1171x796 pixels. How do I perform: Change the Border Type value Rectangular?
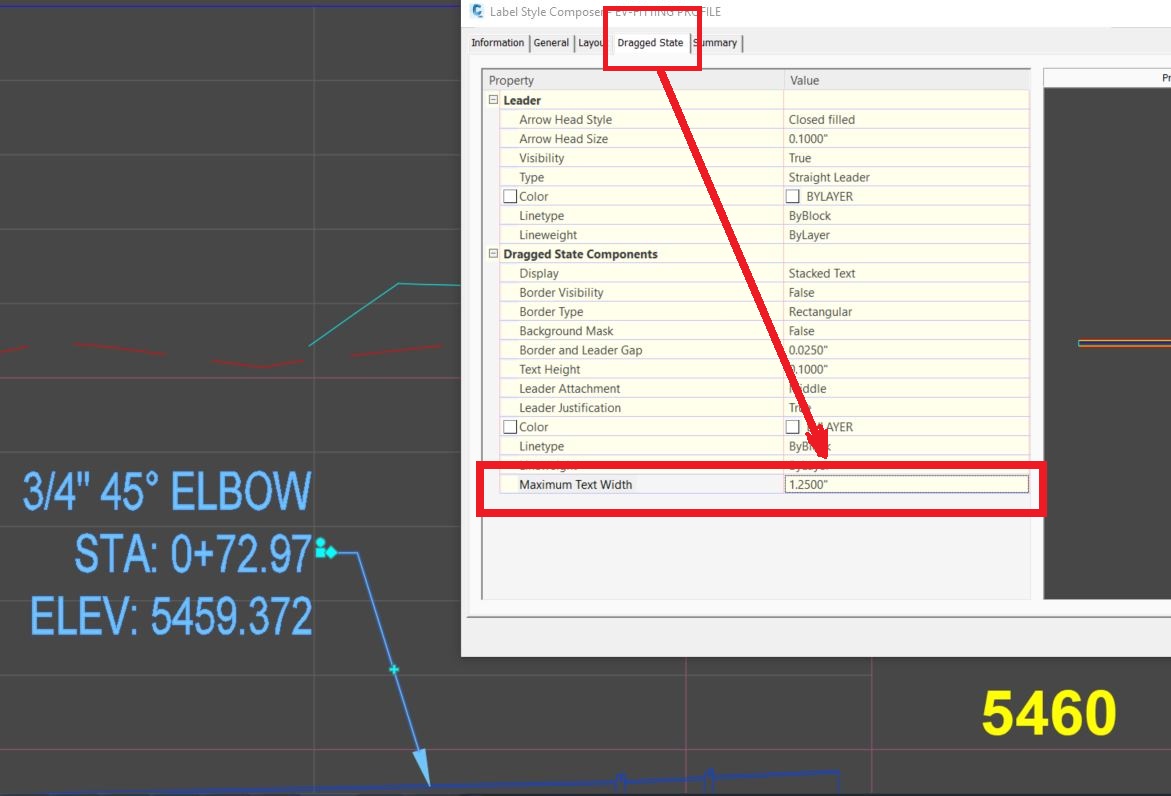tap(906, 312)
